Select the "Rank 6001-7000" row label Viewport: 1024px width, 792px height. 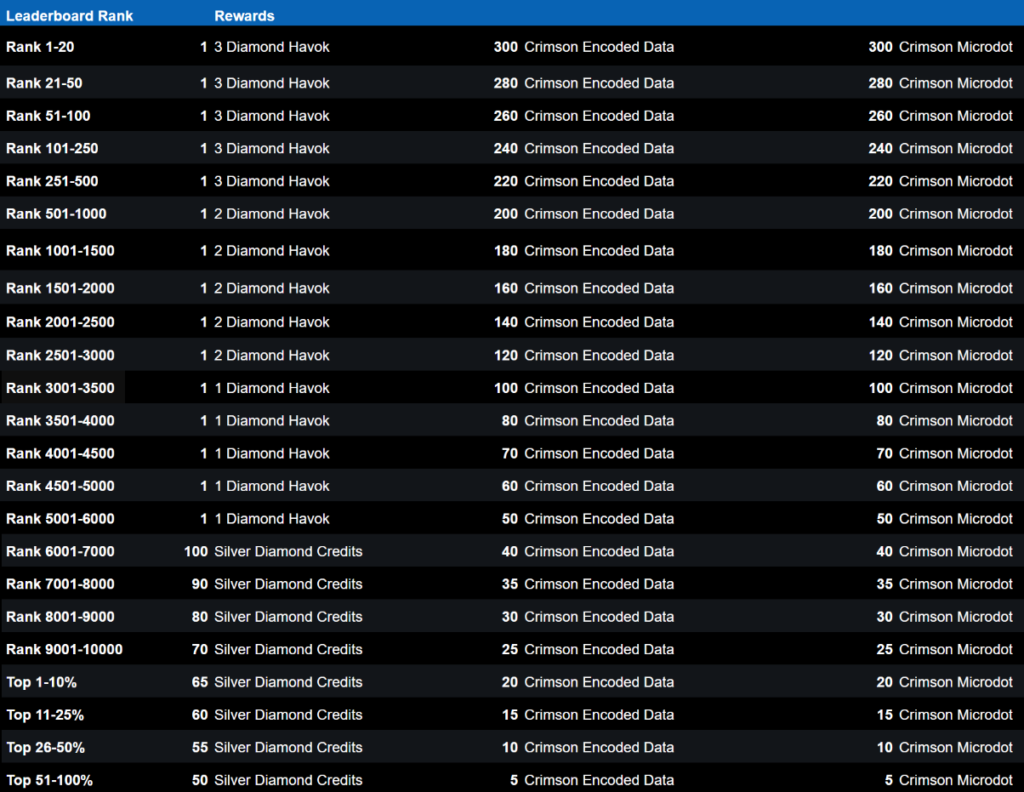(x=60, y=552)
